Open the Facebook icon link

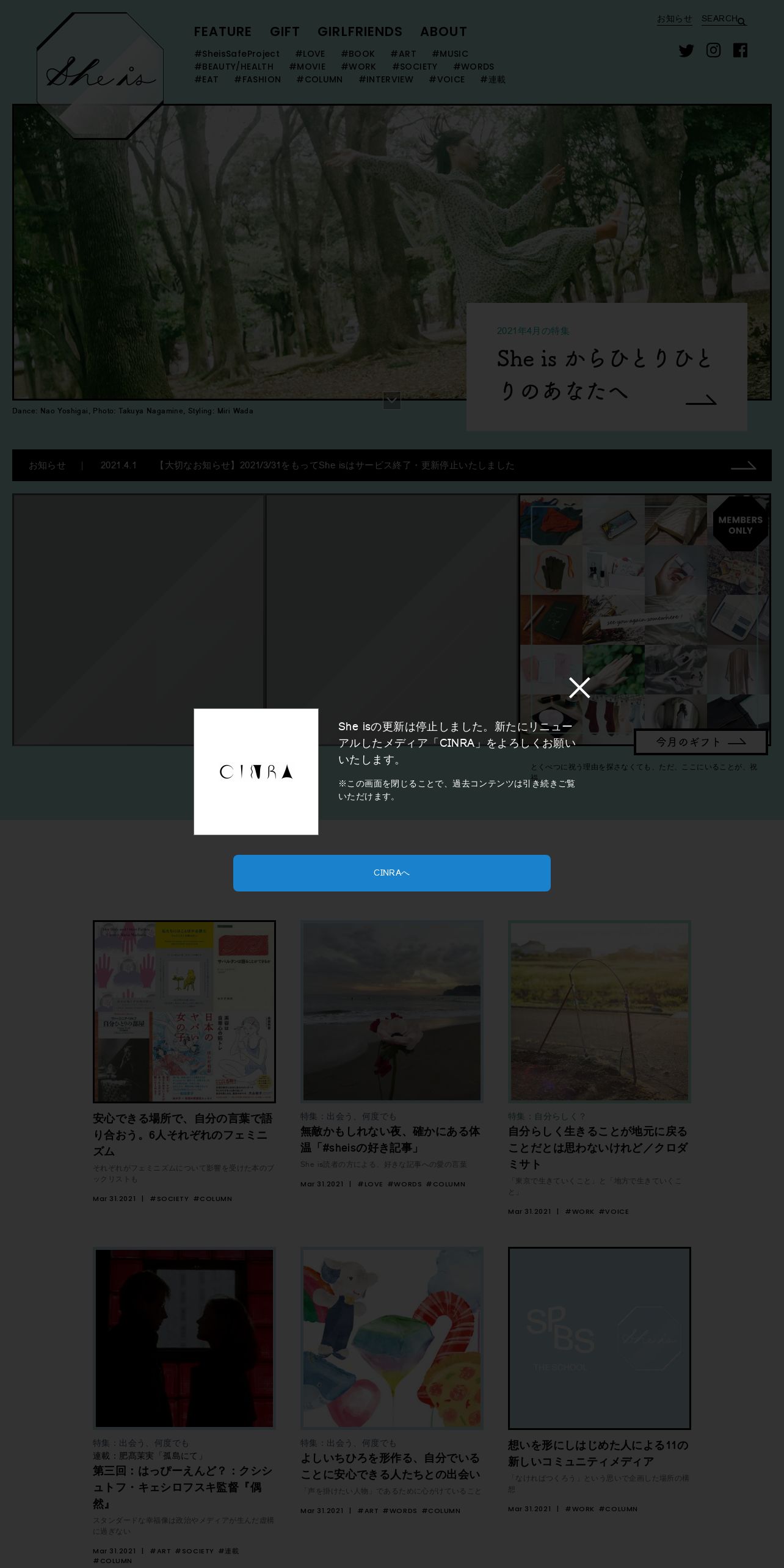tap(740, 50)
